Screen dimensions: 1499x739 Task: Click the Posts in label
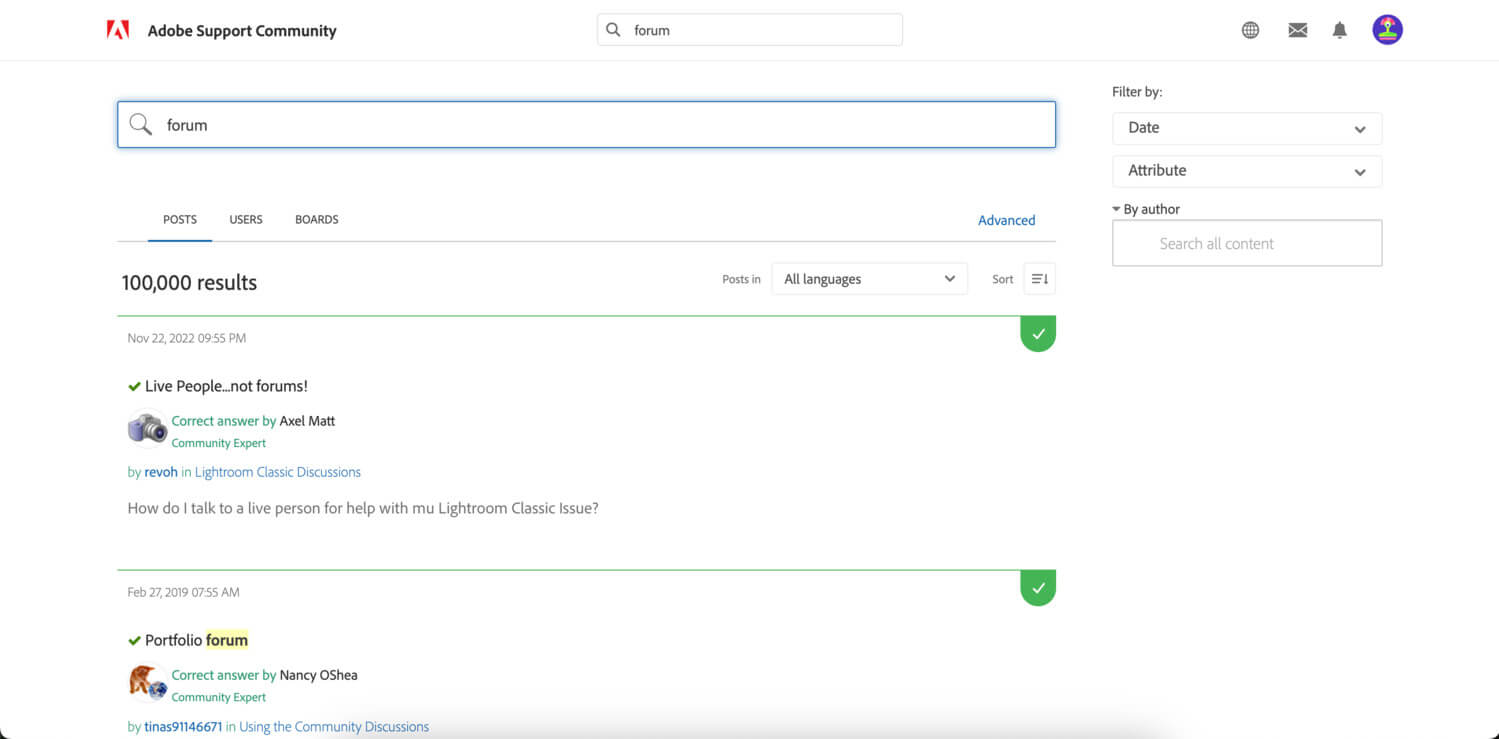pyautogui.click(x=741, y=279)
